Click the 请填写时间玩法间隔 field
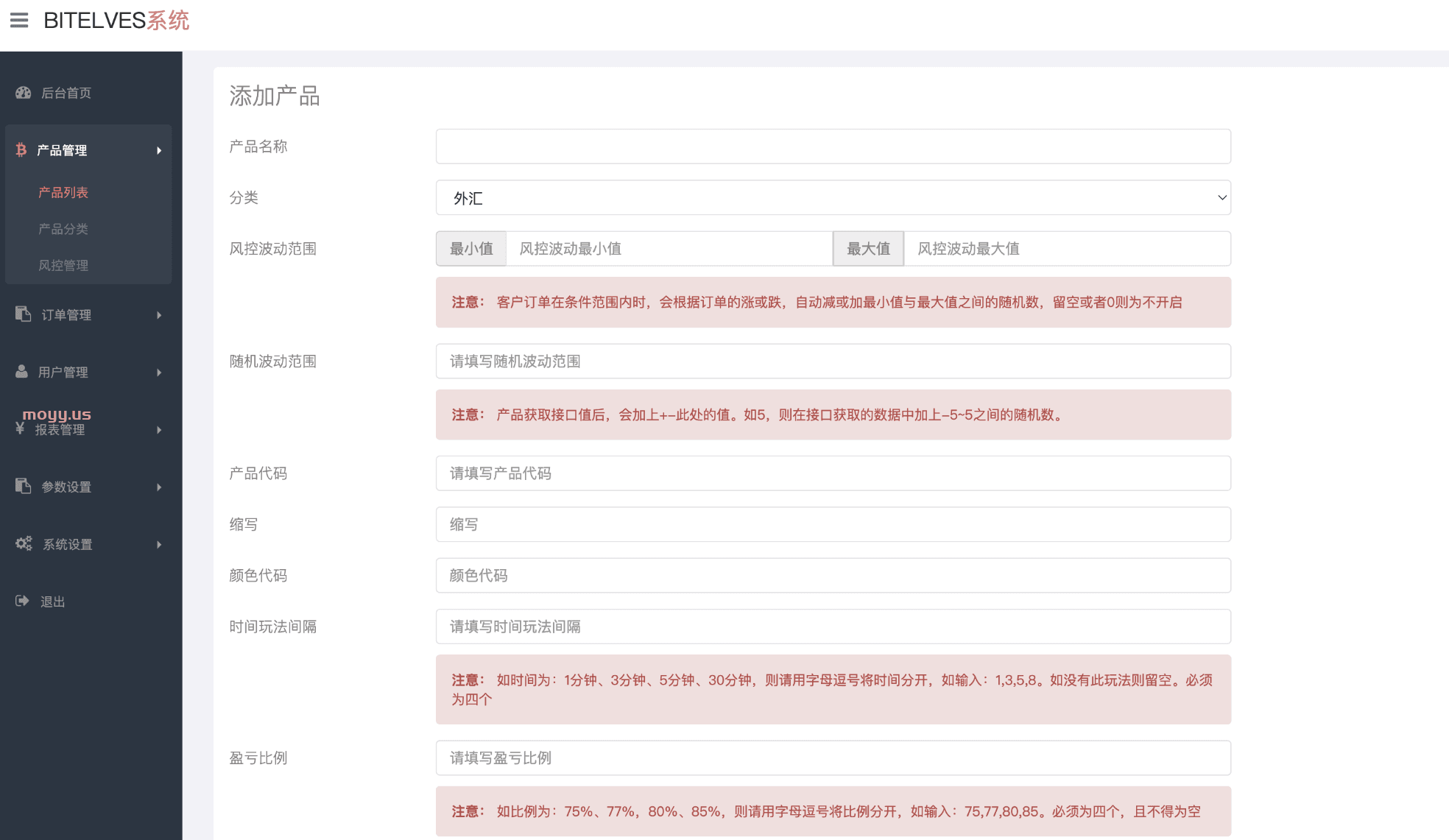This screenshot has width=1449, height=840. 833,627
